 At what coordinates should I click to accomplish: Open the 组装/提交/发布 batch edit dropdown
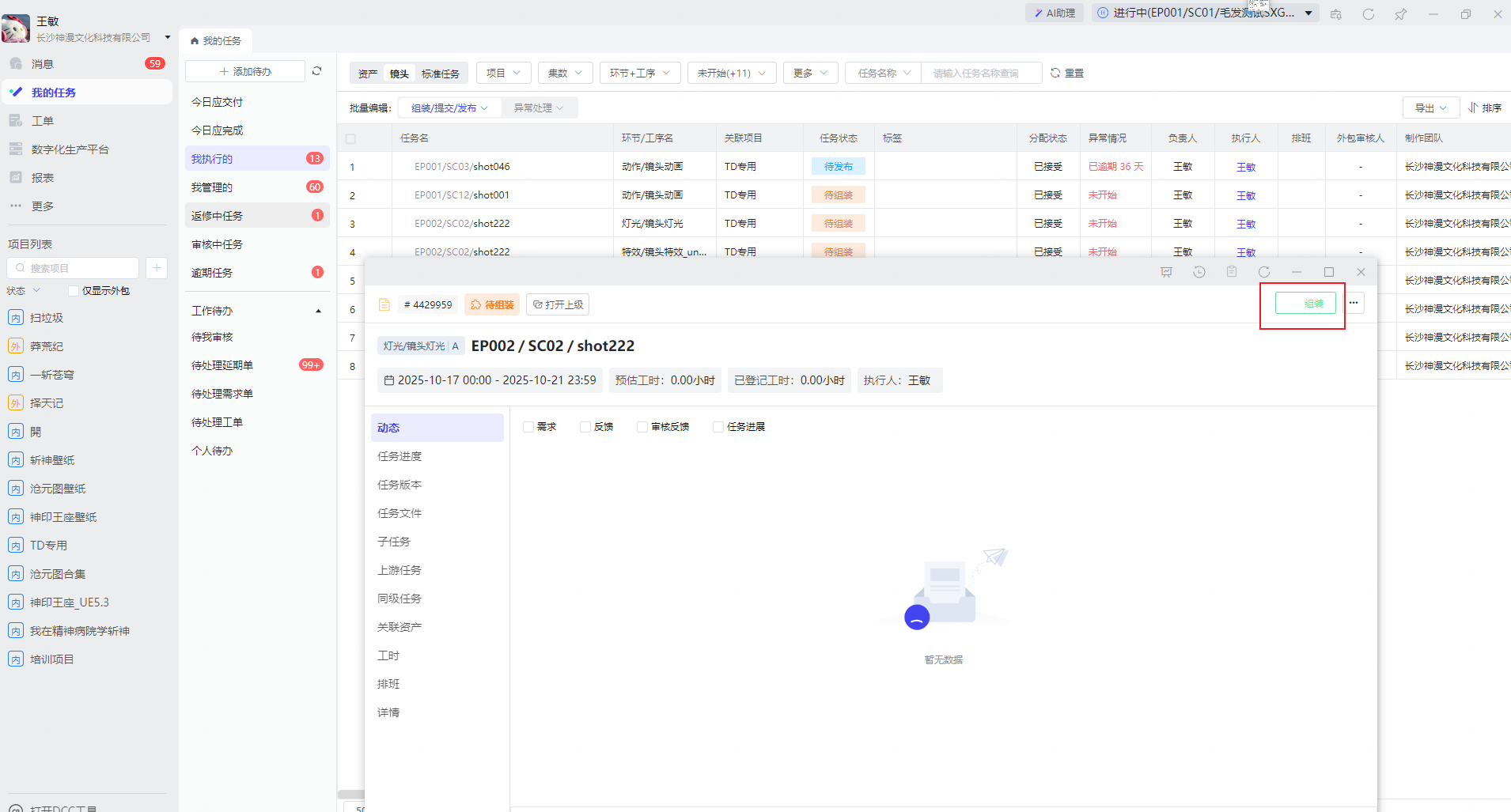(449, 108)
